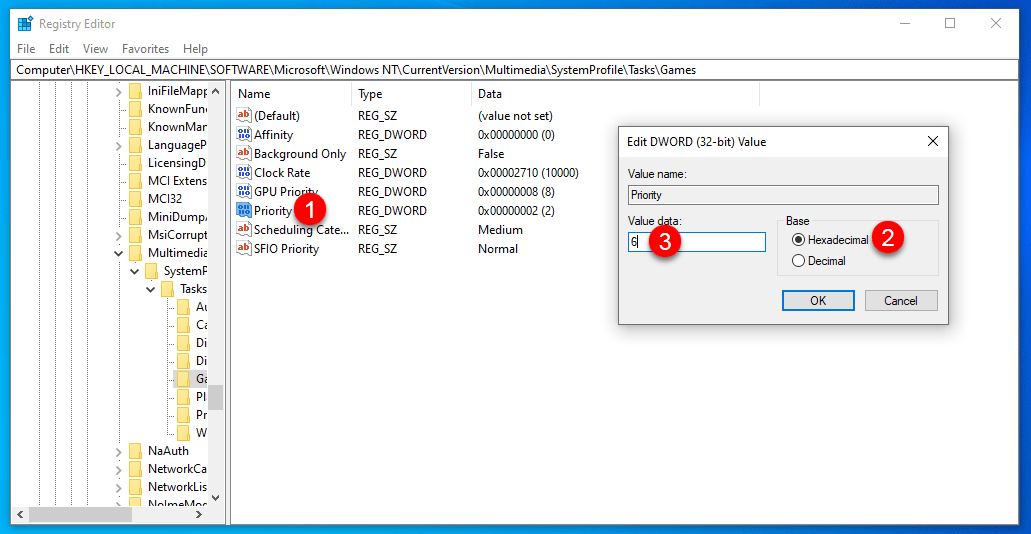
Task: Click the Multimedia folder icon
Action: tap(136, 253)
